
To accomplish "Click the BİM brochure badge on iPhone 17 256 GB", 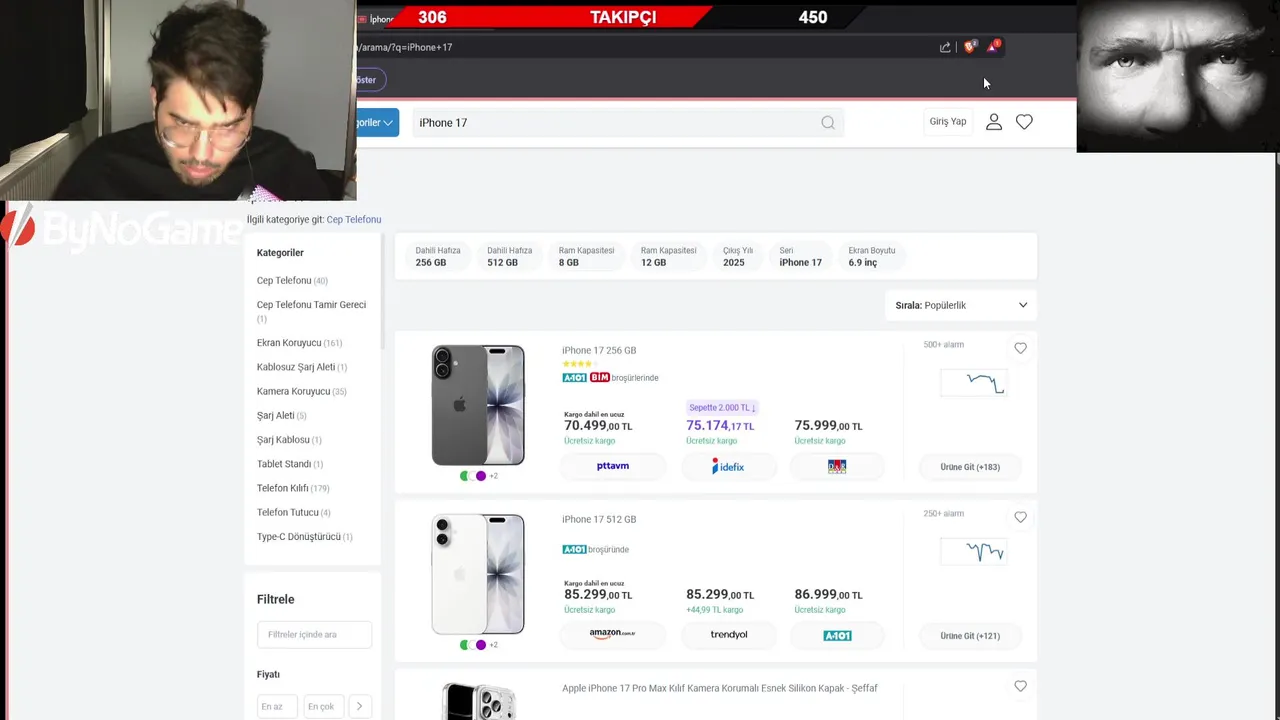I will [600, 378].
